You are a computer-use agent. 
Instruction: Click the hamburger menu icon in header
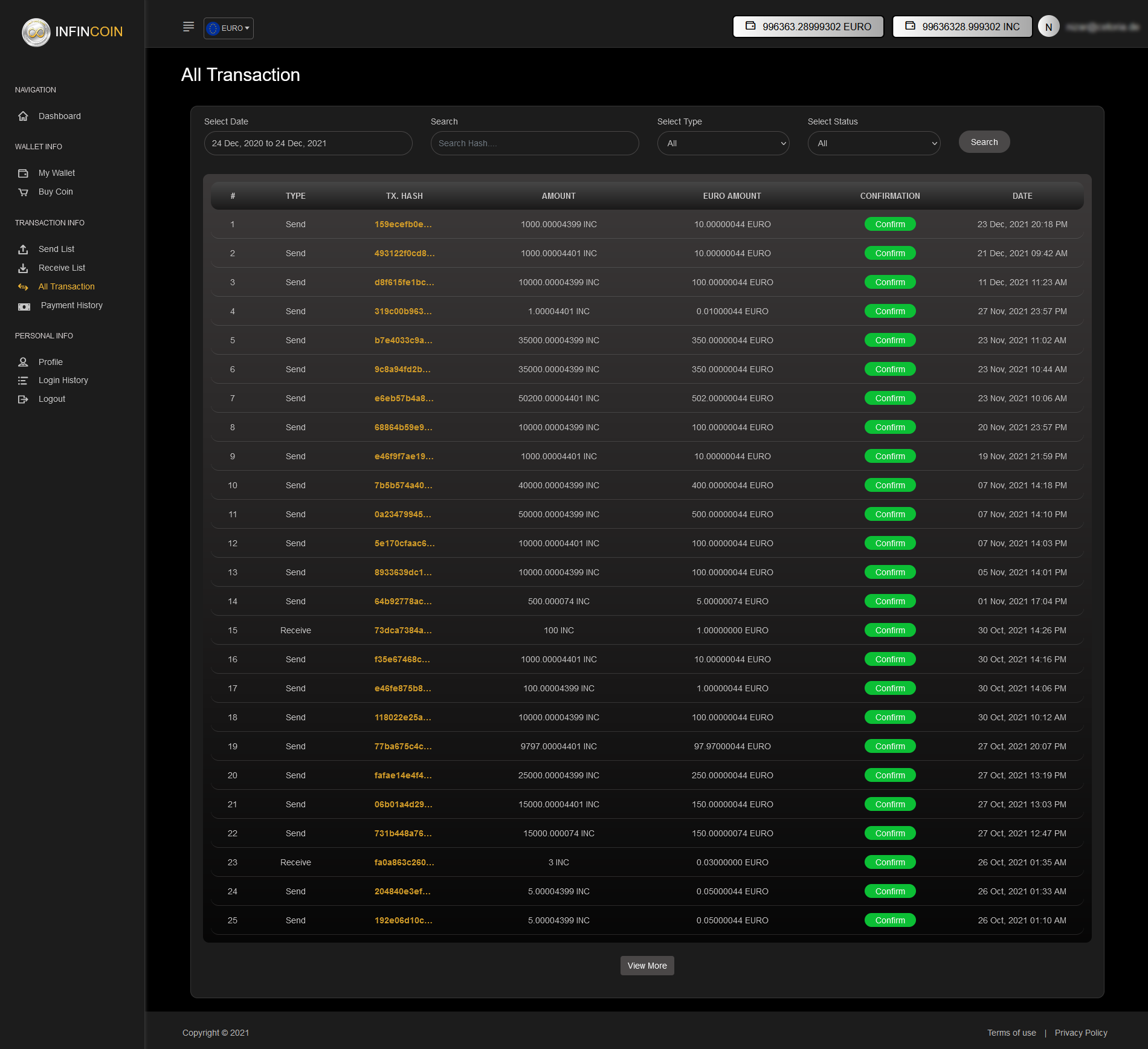tap(189, 27)
